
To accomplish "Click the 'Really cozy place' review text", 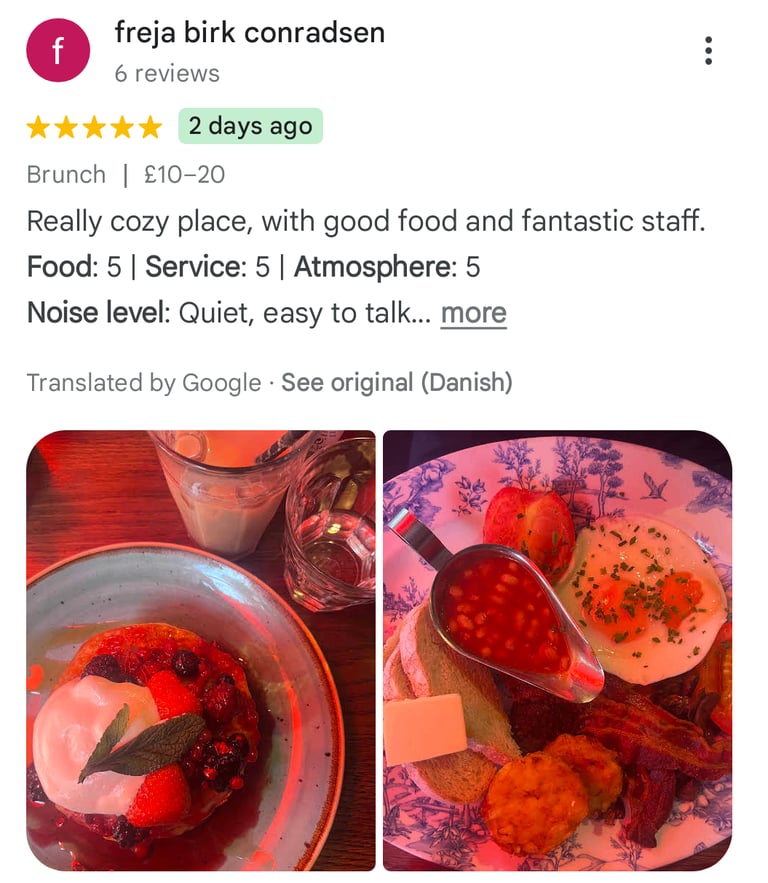I will coord(366,221).
